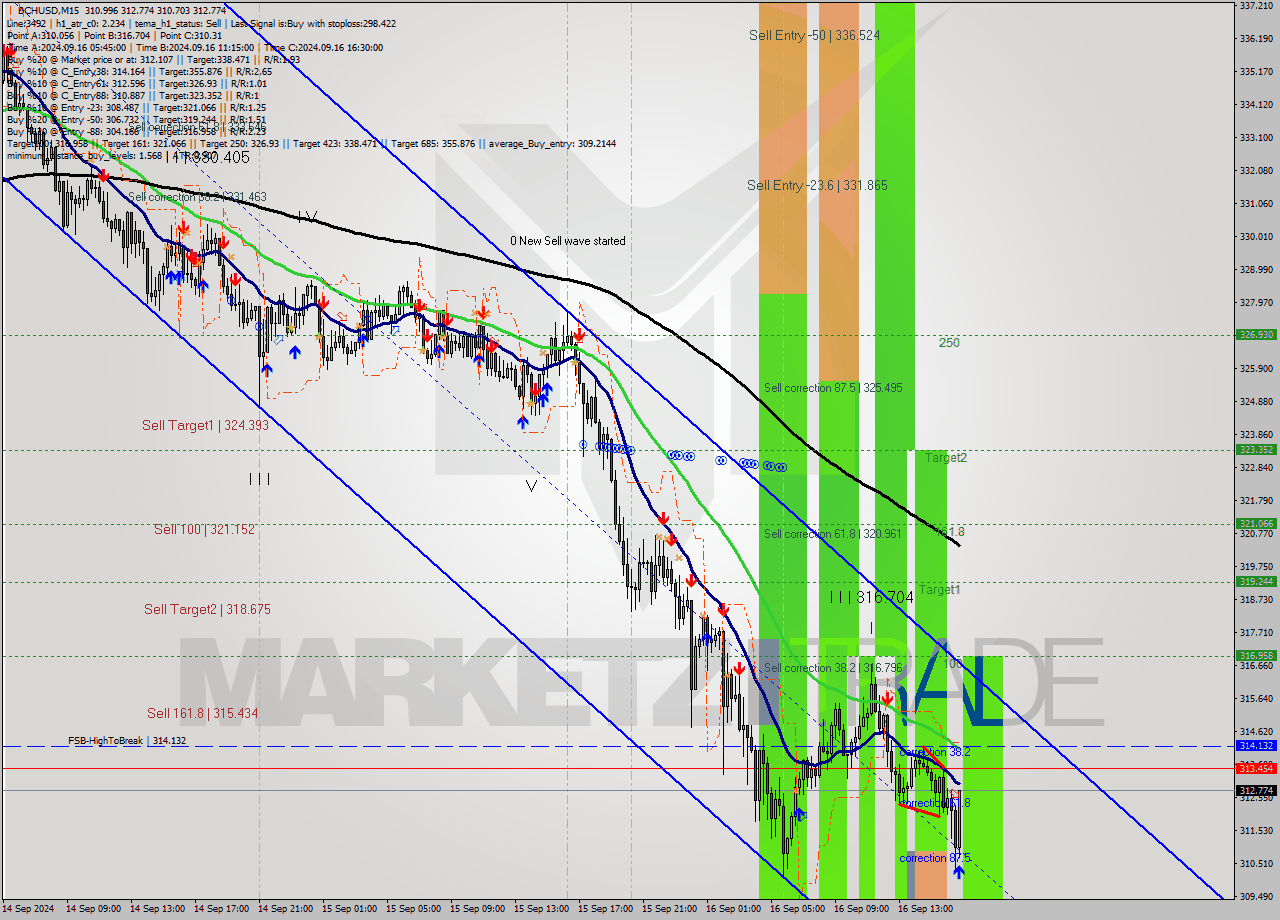Click the red 313.454 price tag

[1256, 768]
